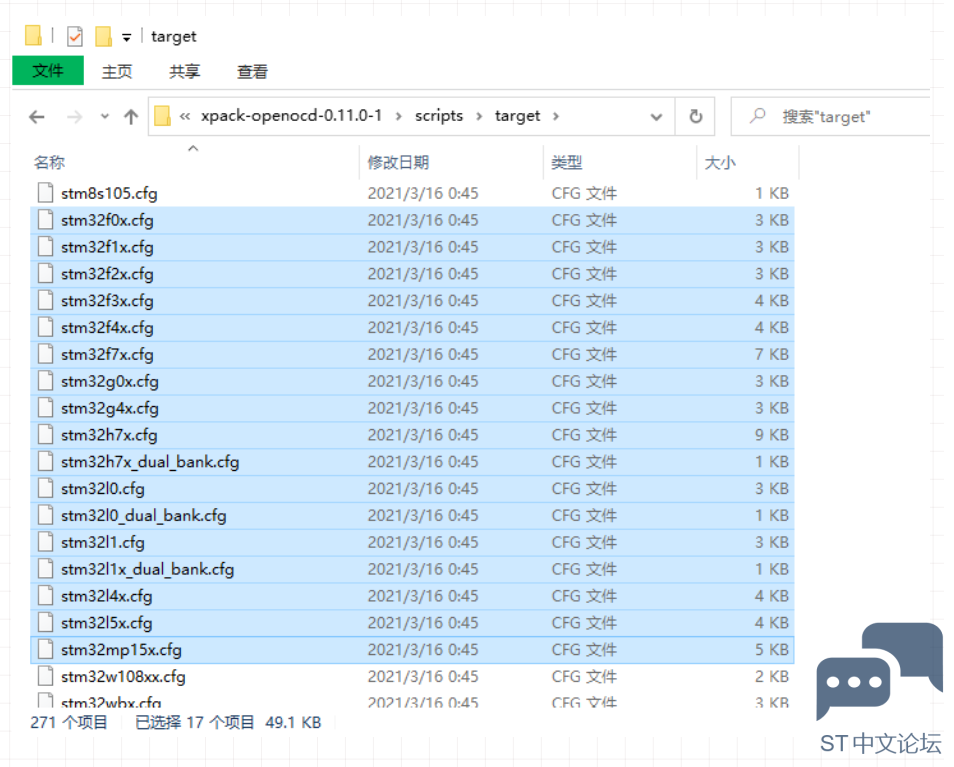Viewport: 954px width, 767px height.
Task: Go up one folder level
Action: pyautogui.click(x=131, y=116)
